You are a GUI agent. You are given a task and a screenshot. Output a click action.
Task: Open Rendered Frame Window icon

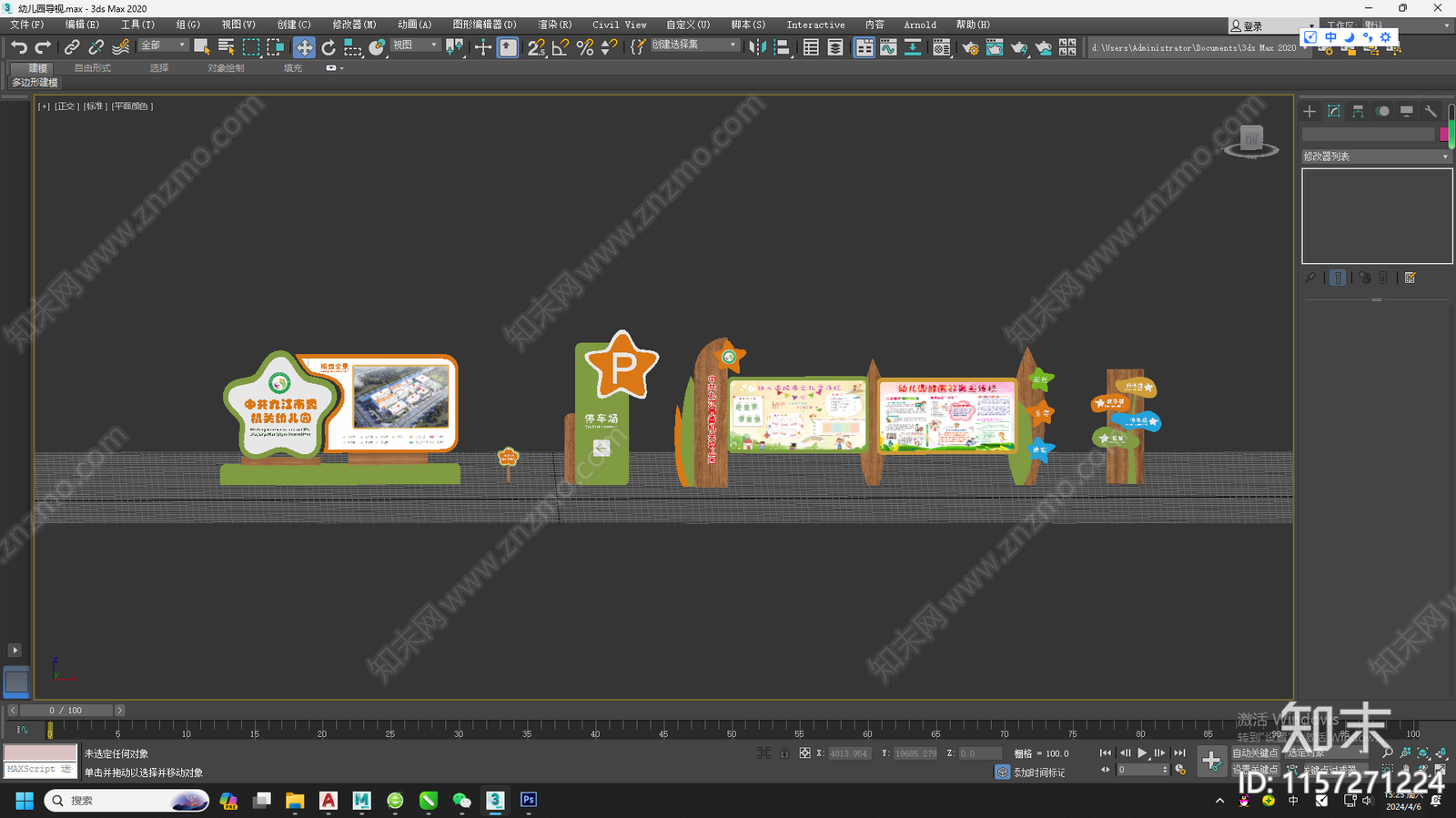[995, 47]
